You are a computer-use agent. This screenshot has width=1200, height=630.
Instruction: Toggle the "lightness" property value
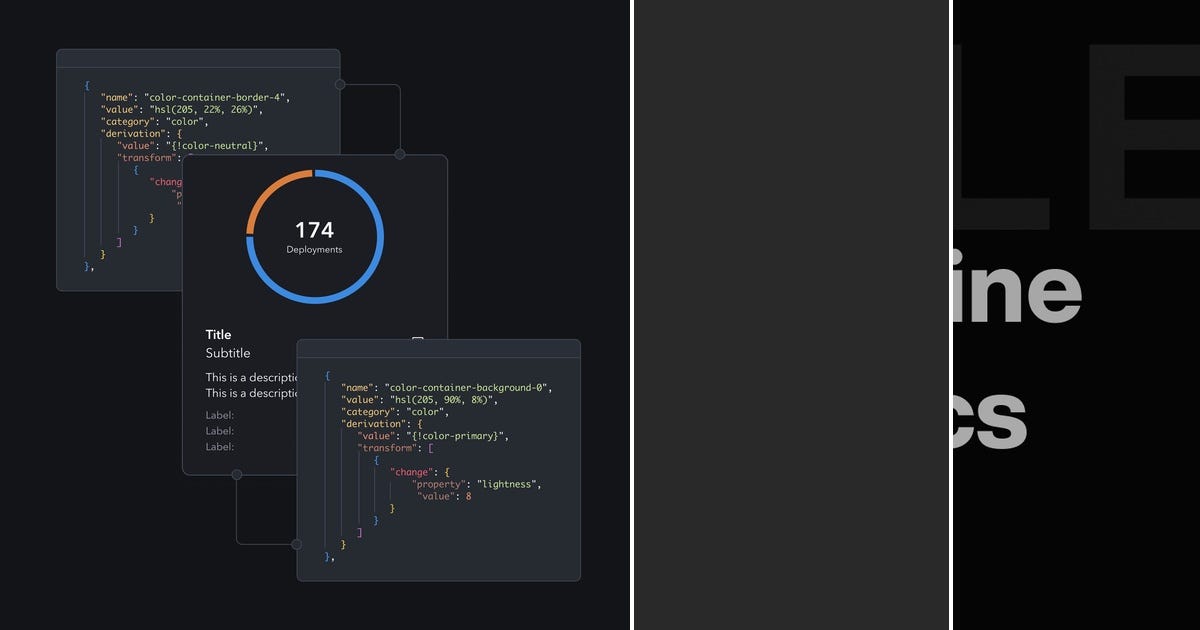point(511,484)
